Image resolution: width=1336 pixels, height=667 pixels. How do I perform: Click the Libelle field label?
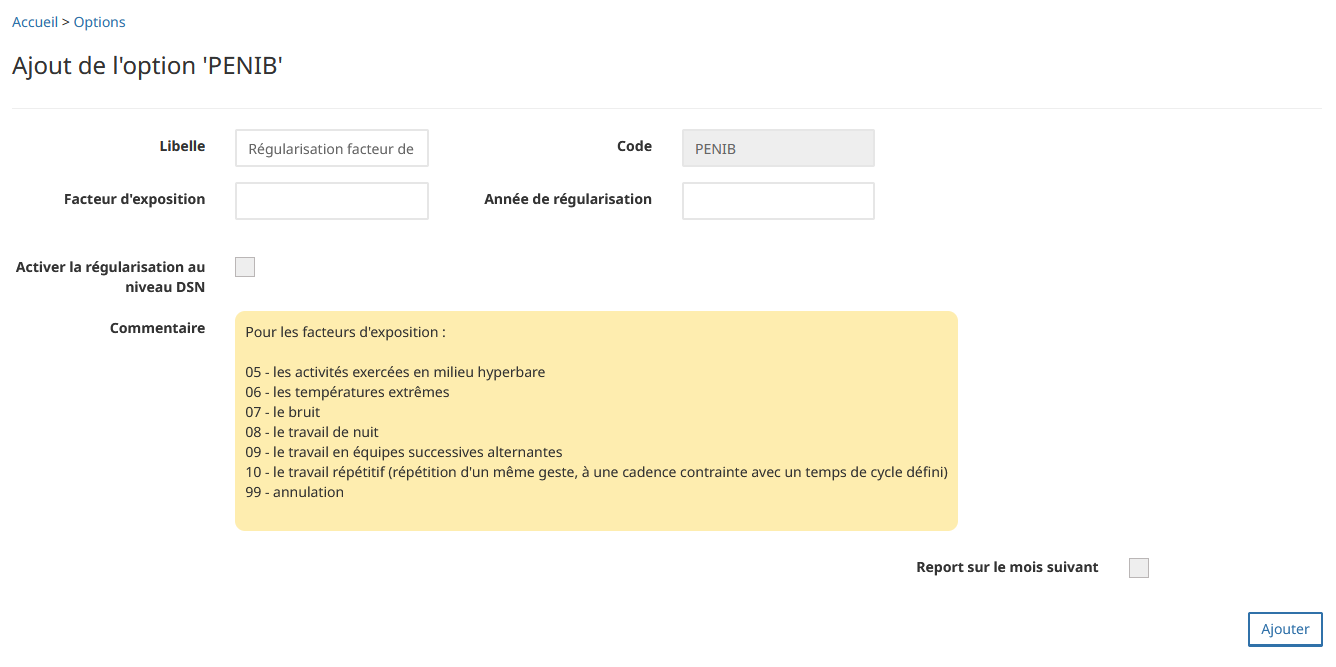point(182,146)
